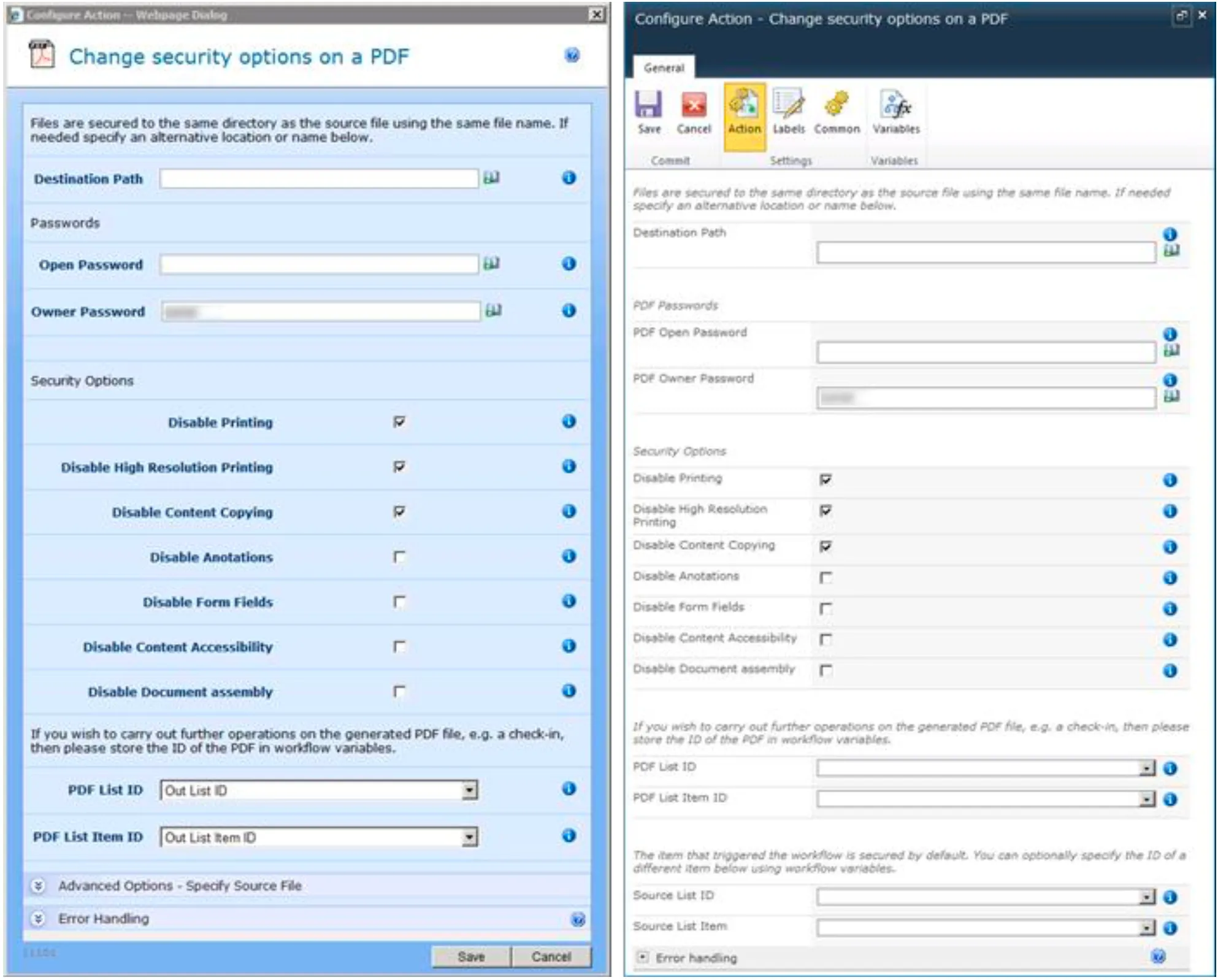Click info icon for Owner Password in left dialog
This screenshot has height=980, width=1218.
coord(569,310)
